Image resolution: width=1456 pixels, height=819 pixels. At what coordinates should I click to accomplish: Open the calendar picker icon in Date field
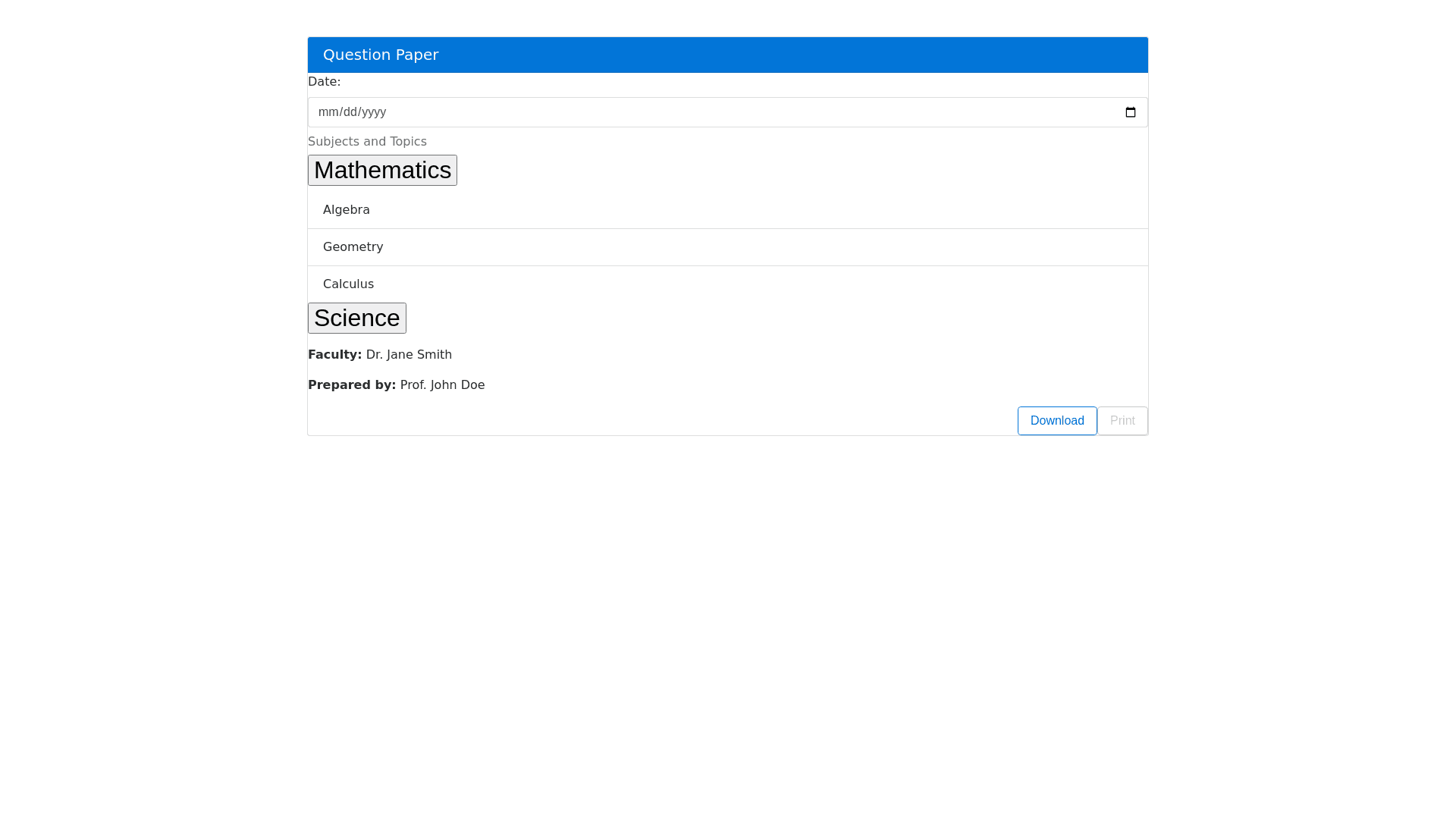[x=1130, y=112]
